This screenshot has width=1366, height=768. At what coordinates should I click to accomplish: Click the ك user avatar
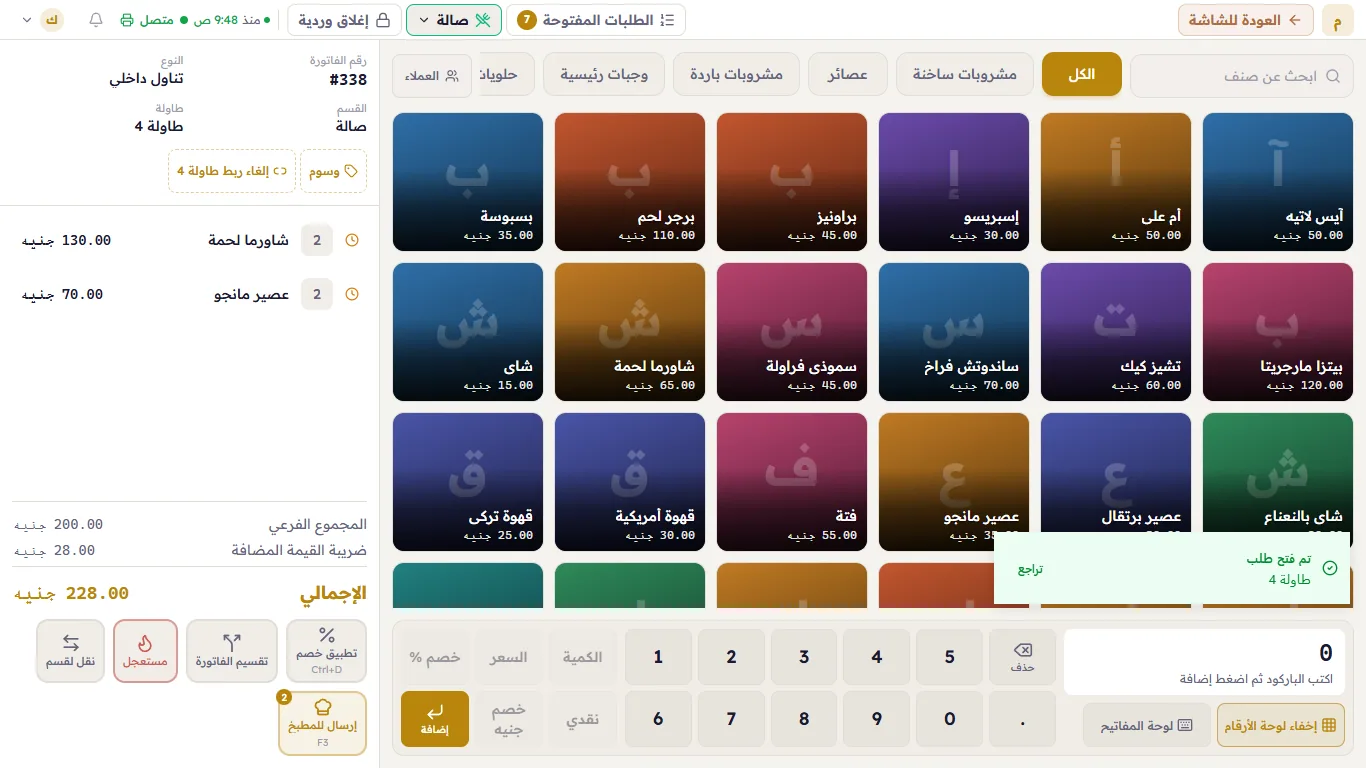(52, 20)
